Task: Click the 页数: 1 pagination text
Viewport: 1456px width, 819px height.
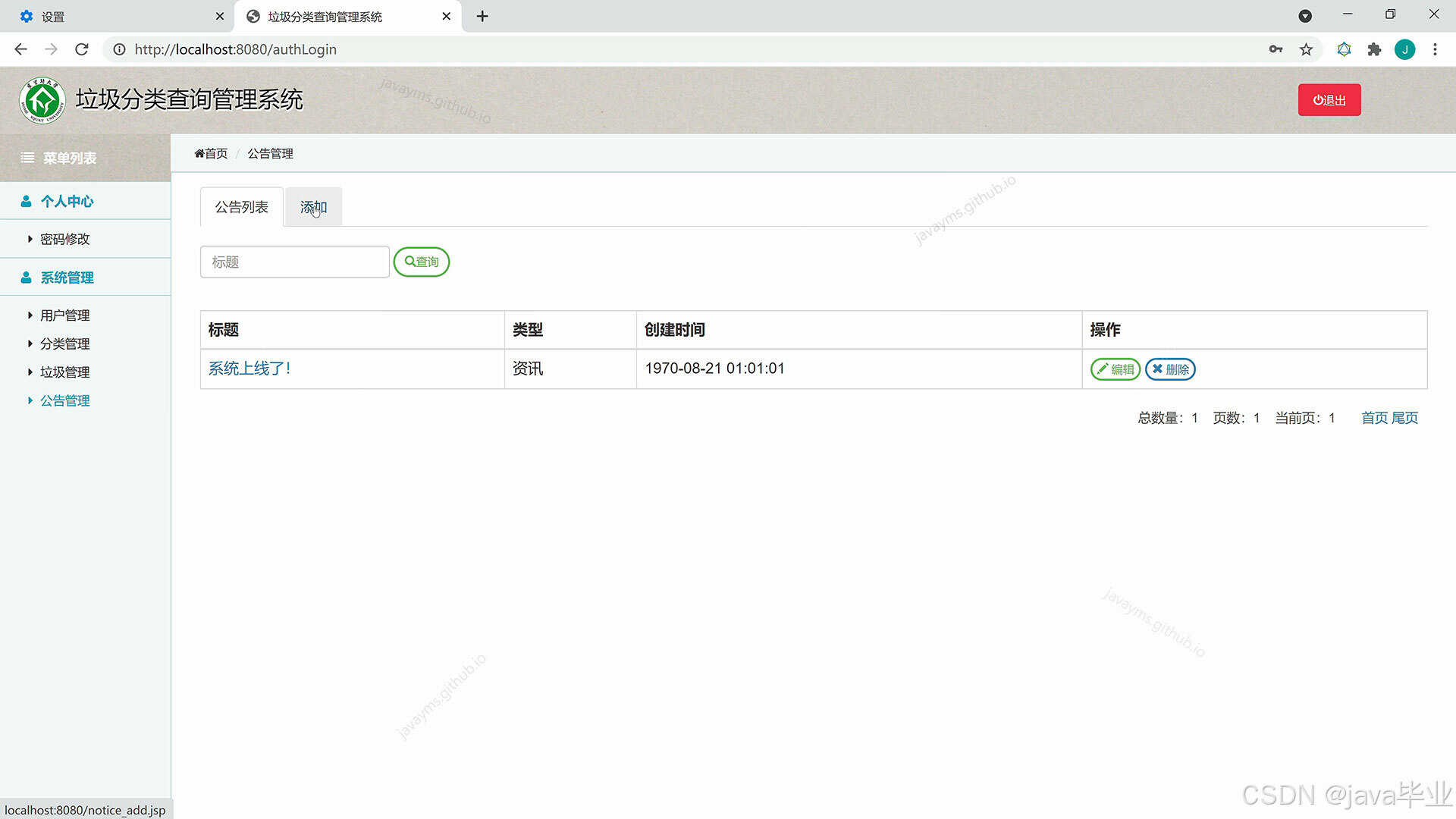Action: point(1236,418)
